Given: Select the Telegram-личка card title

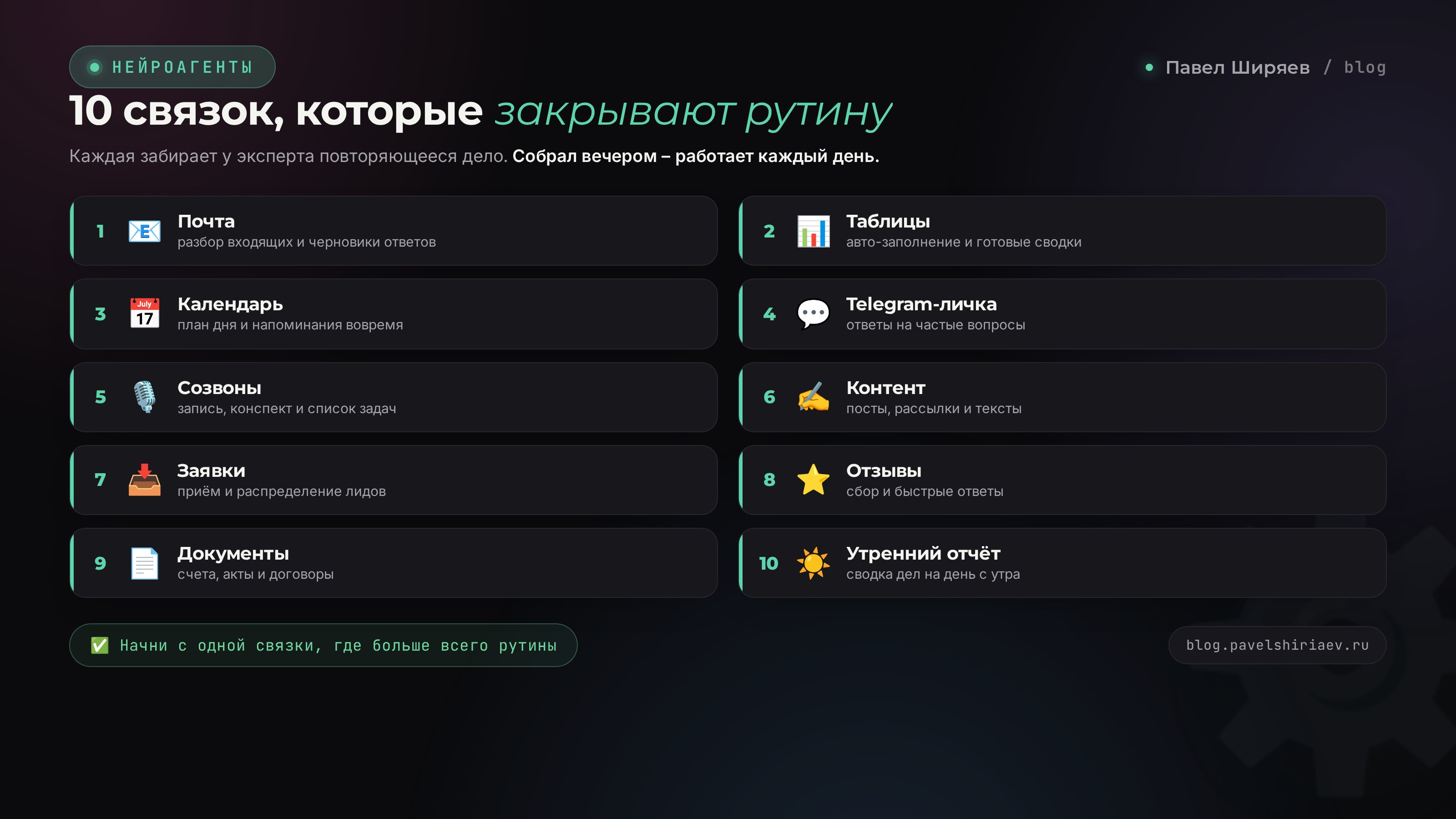Looking at the screenshot, I should tap(921, 304).
